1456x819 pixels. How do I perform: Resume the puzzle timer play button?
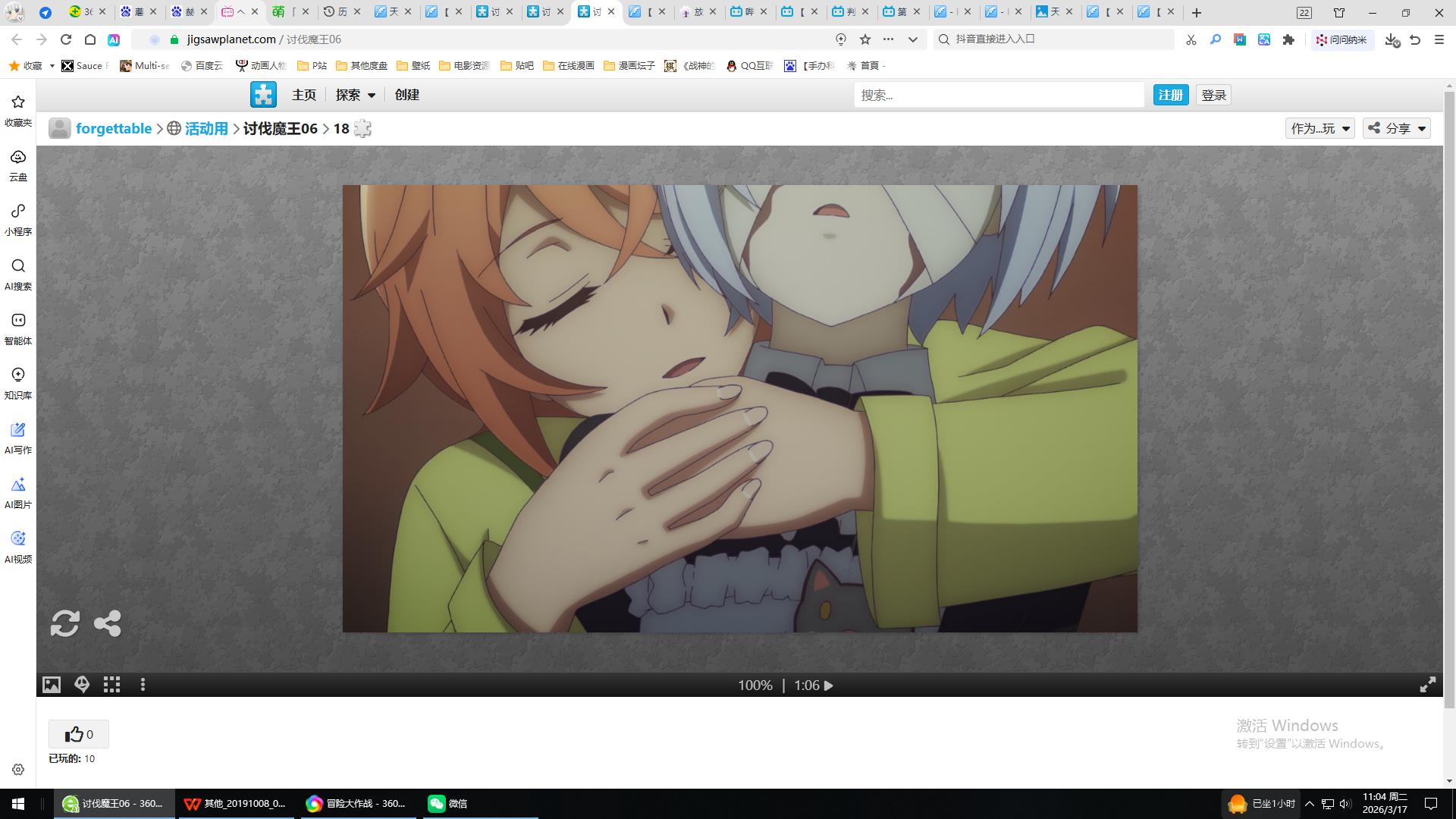point(829,686)
